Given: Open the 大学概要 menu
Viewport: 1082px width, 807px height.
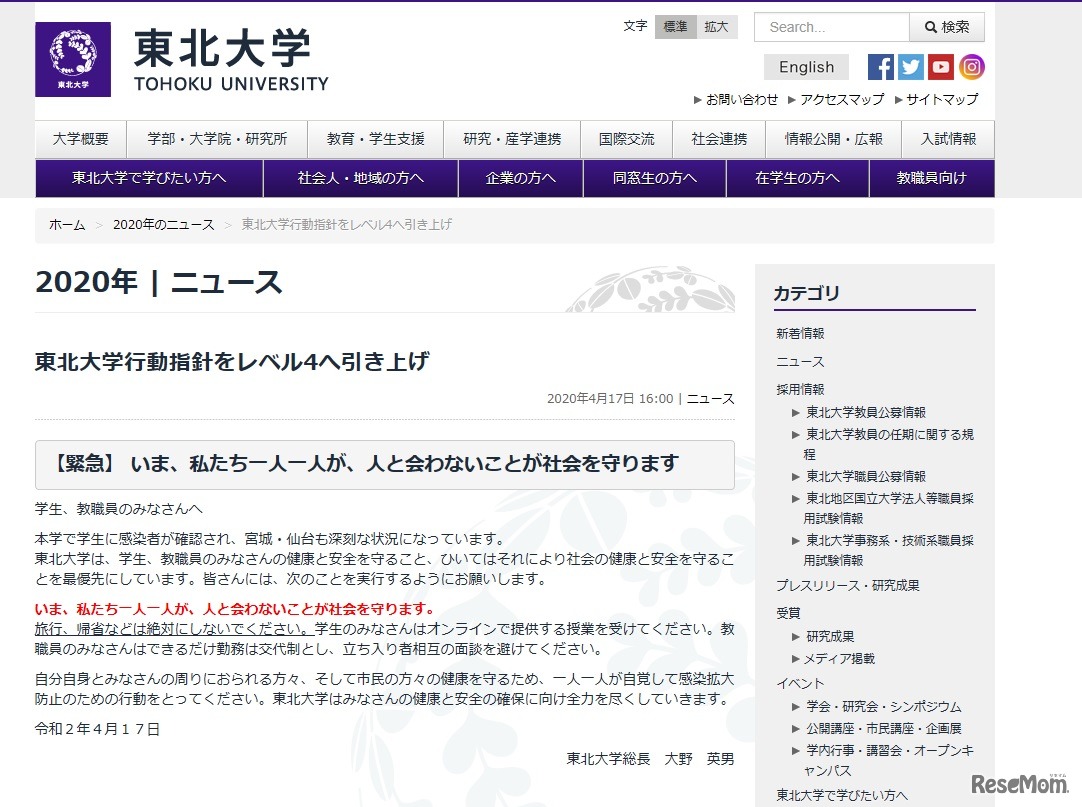Looking at the screenshot, I should (81, 139).
